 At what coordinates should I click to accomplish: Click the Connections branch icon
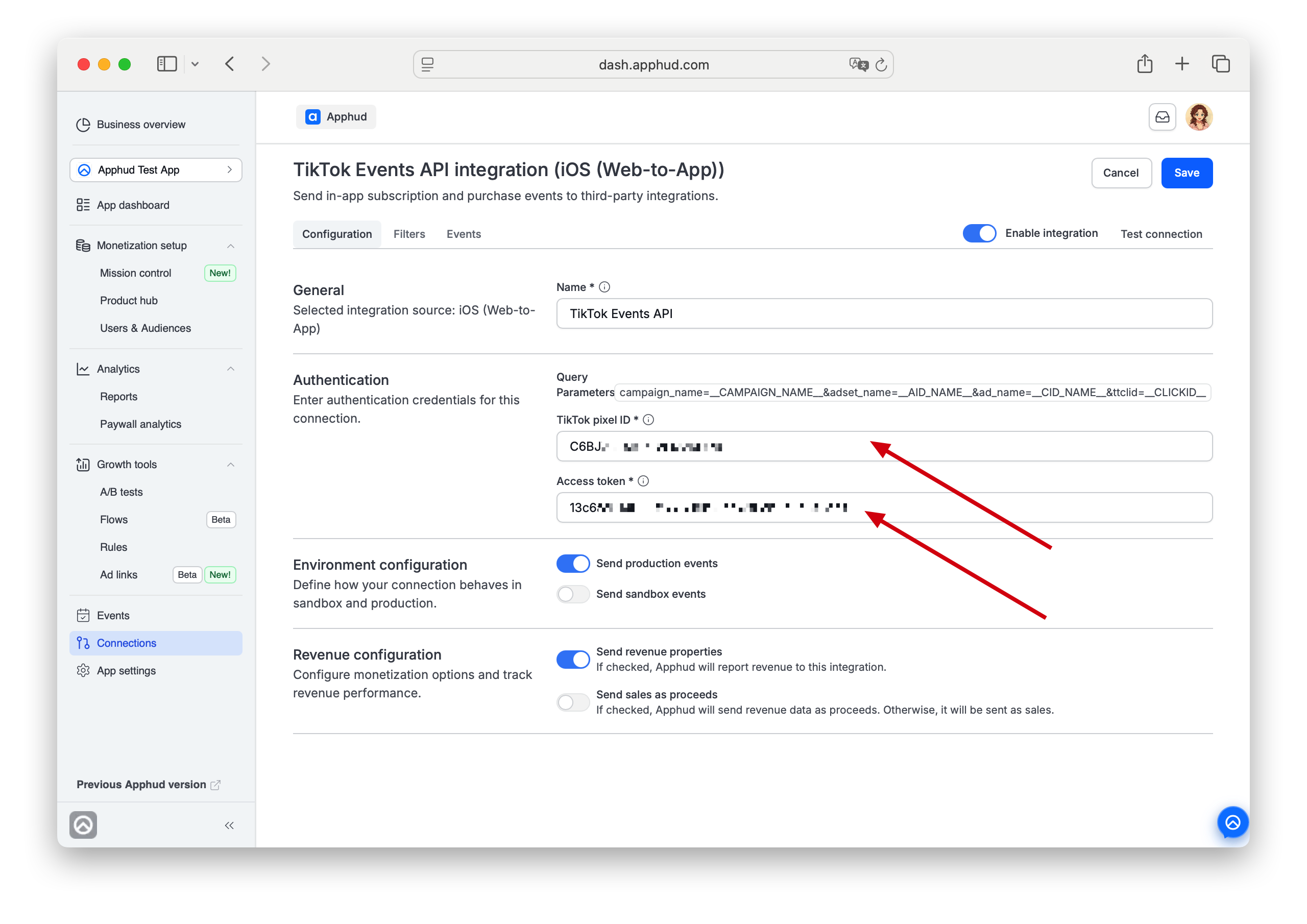(x=83, y=643)
